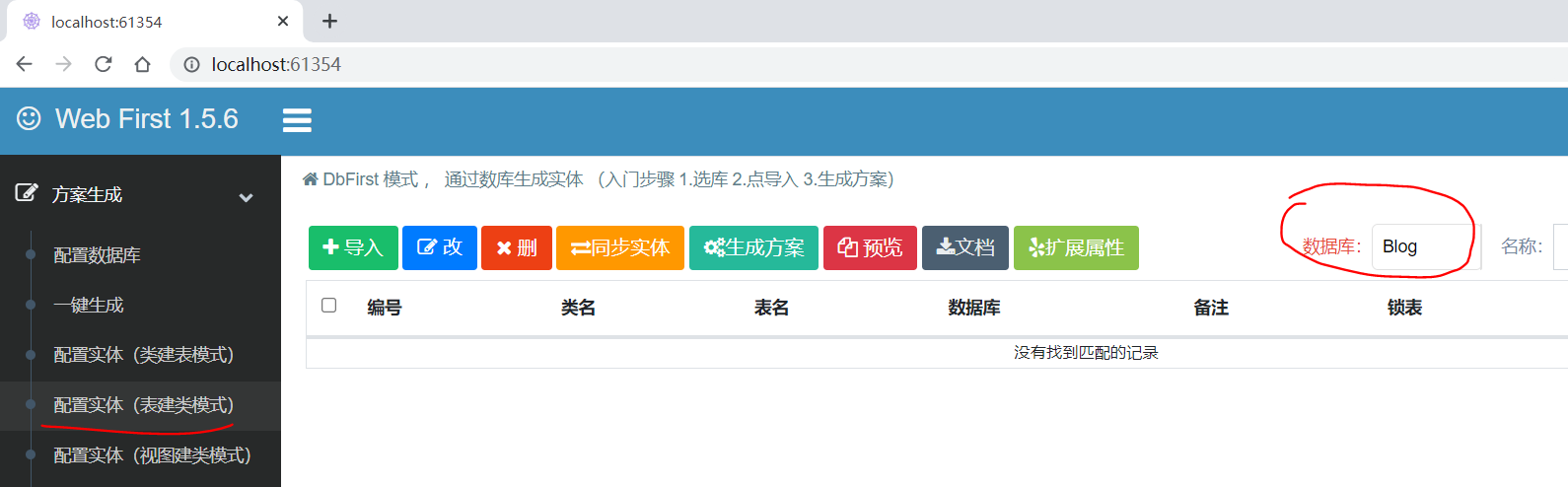Open the 数据库 dropdown showing Blog
1568x487 pixels.
click(x=1426, y=246)
